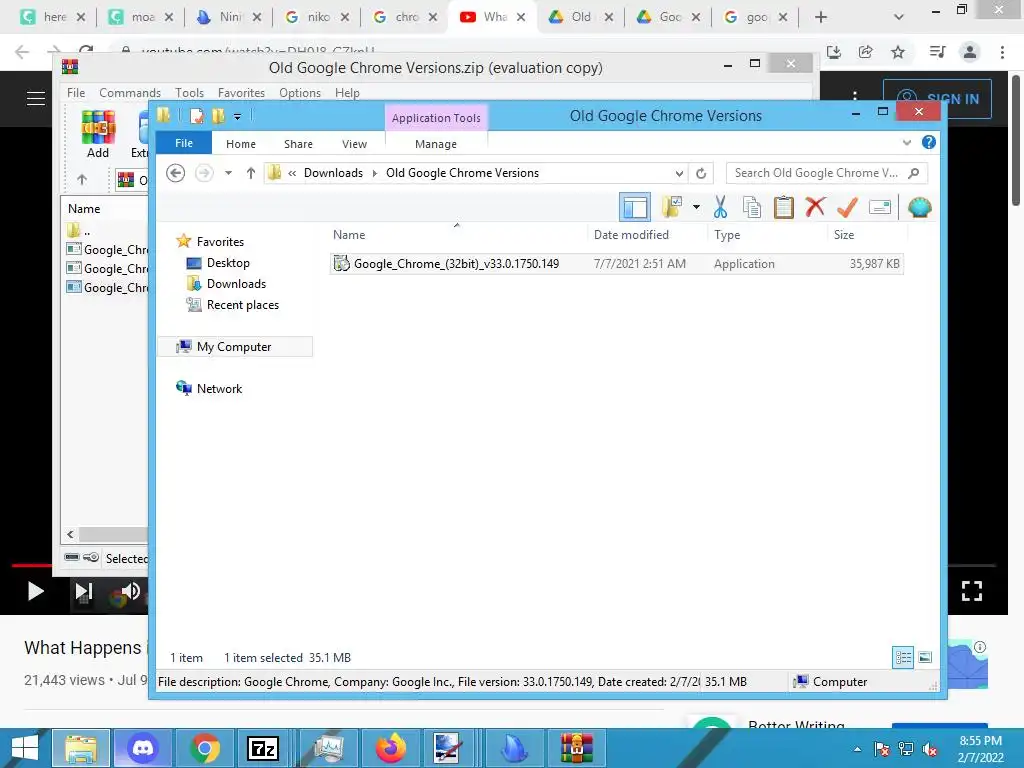Toggle the navigation pane toolbar button
This screenshot has width=1024, height=768.
coord(635,208)
